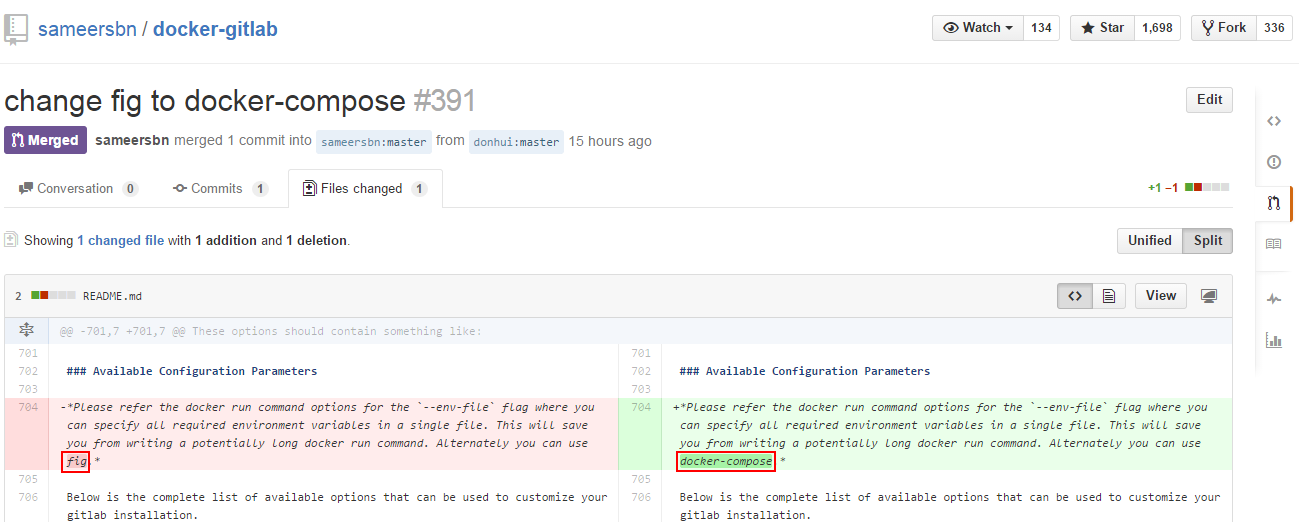
Task: Open the forks count 336
Action: (x=1274, y=28)
